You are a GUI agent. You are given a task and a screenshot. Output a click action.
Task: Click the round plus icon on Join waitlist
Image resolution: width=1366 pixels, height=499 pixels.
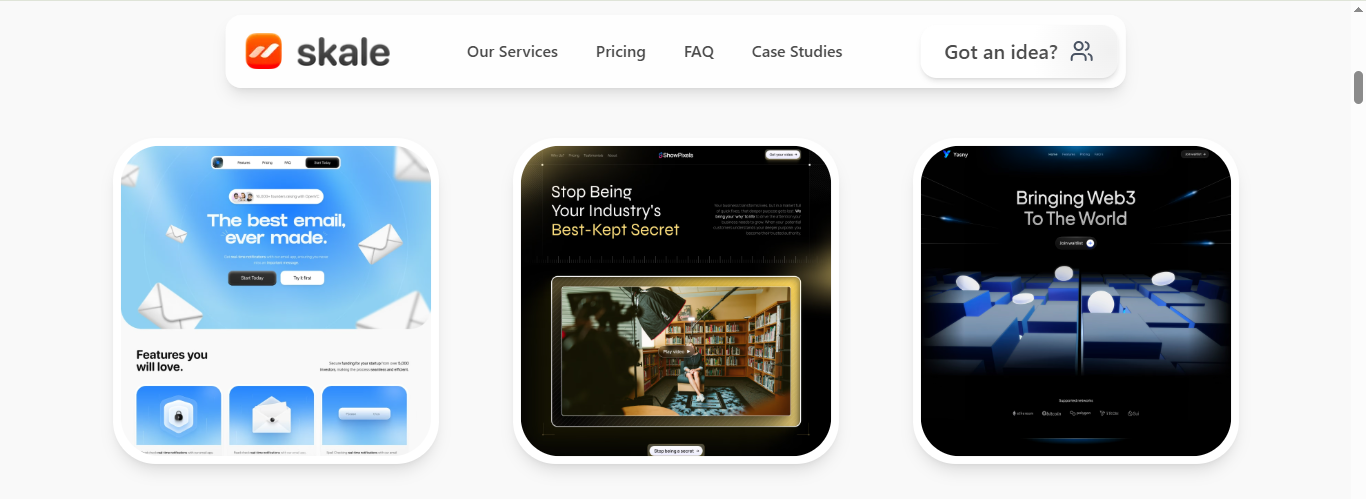tap(1090, 243)
